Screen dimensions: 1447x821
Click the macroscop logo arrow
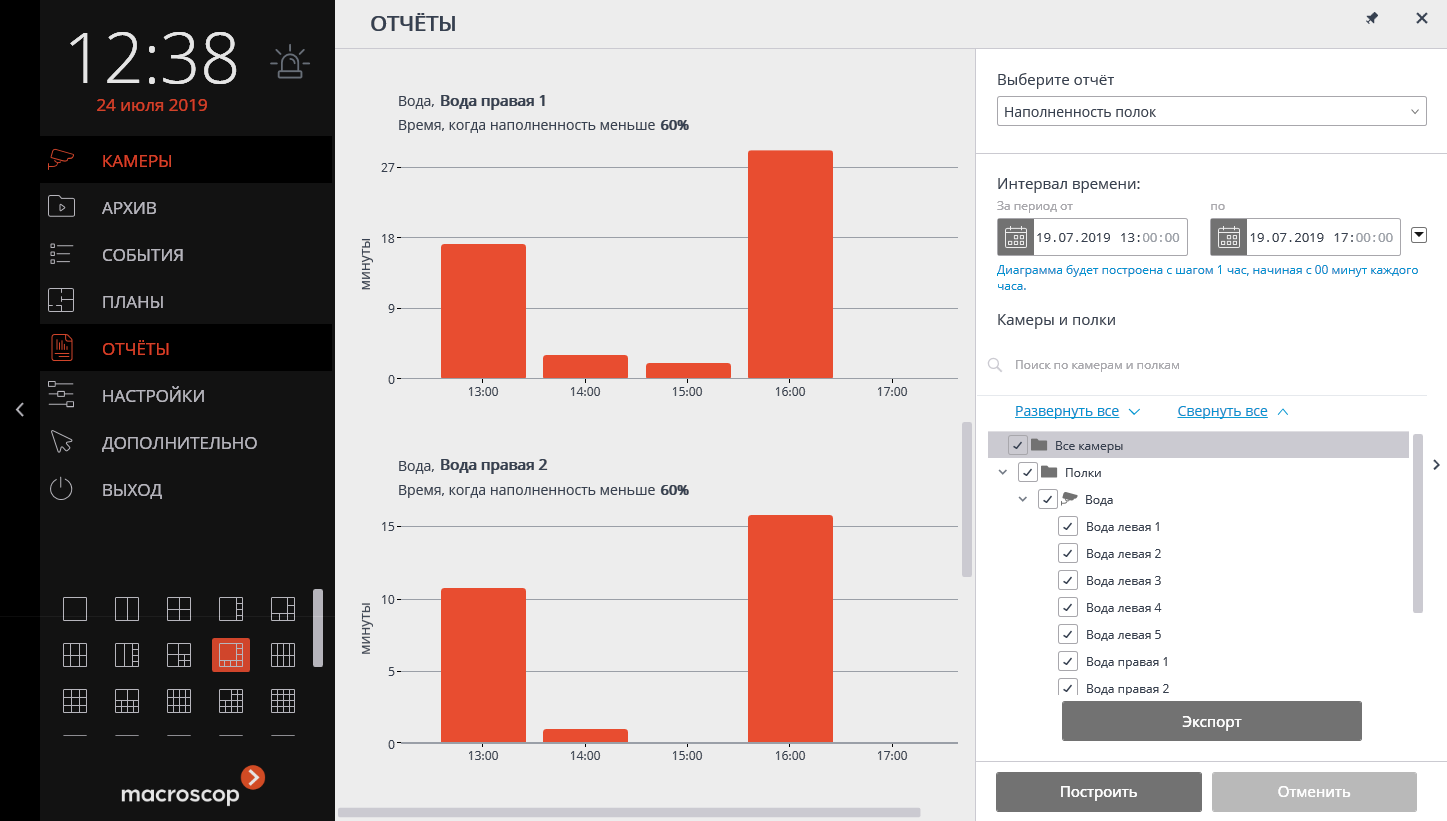coord(253,777)
